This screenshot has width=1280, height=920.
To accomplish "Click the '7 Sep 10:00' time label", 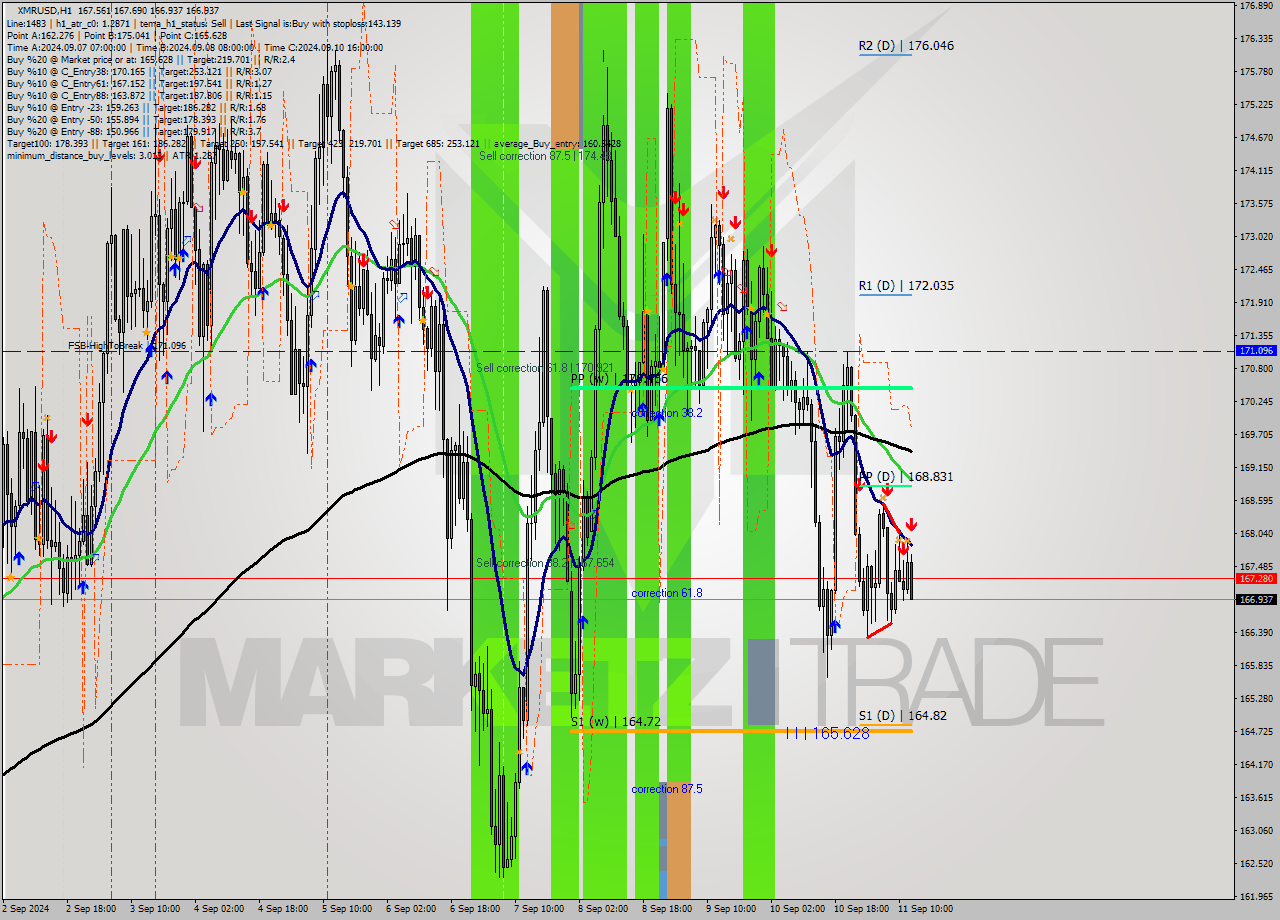I will coord(538,909).
